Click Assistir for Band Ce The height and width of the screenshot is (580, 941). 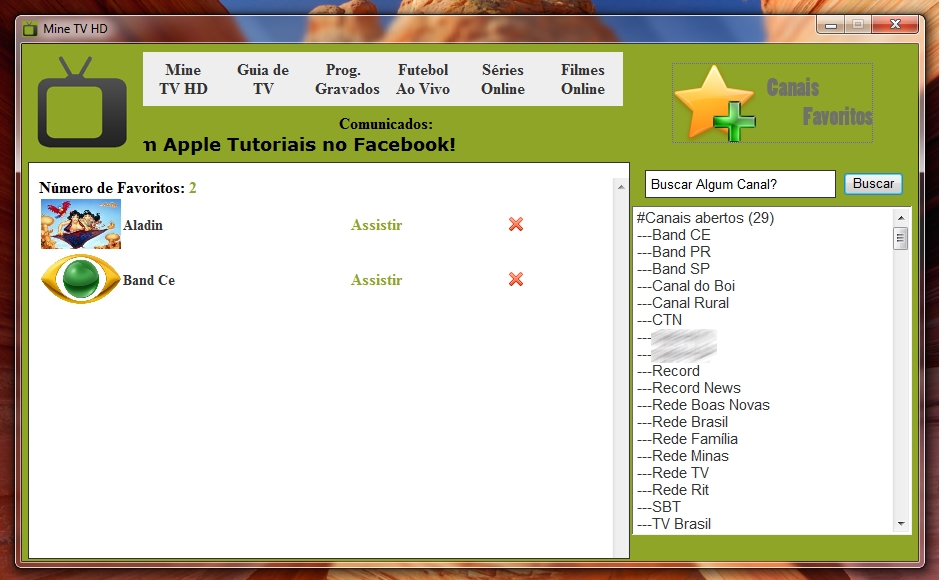click(x=376, y=280)
